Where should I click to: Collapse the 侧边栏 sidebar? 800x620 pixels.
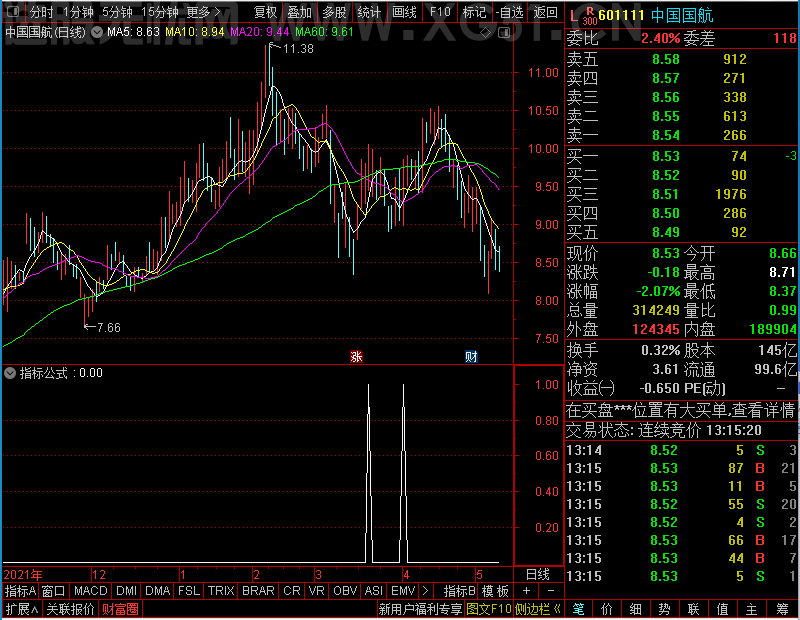point(538,609)
